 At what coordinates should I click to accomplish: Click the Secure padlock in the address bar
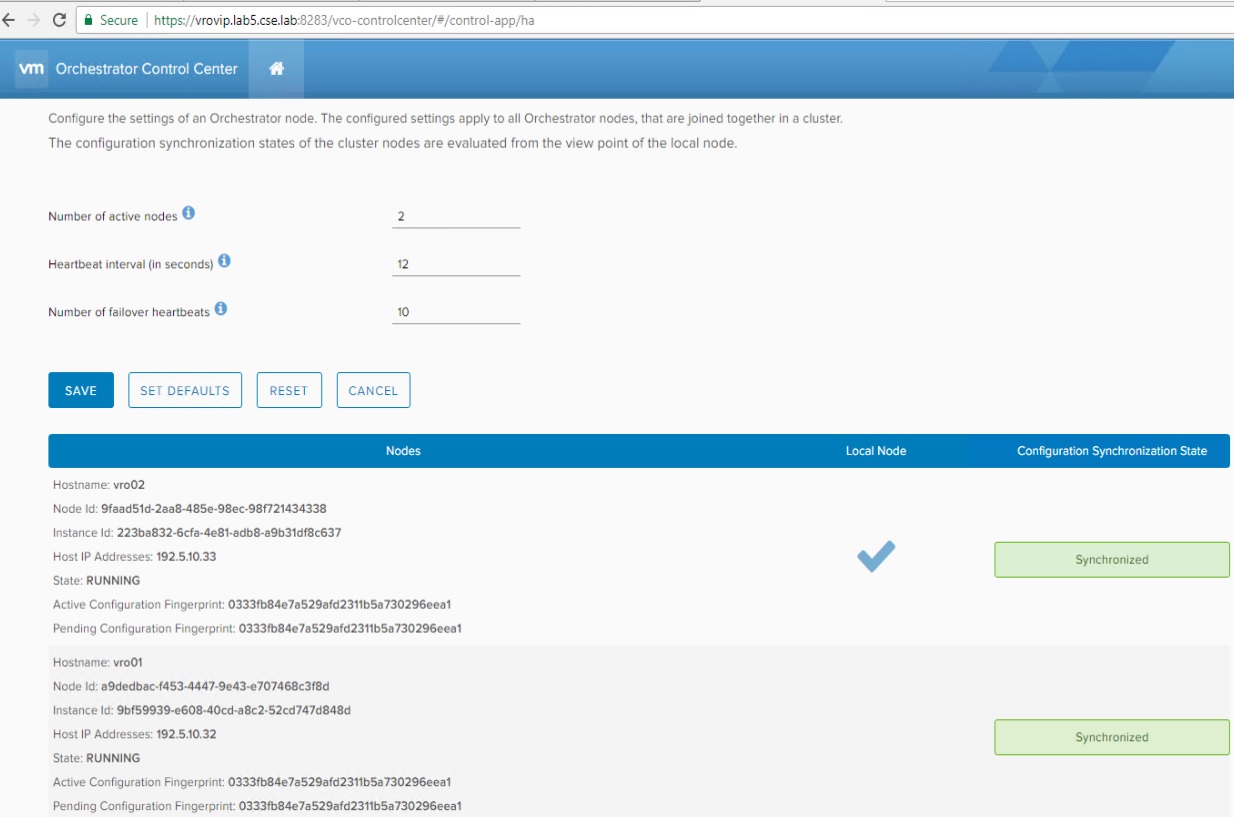pos(89,18)
